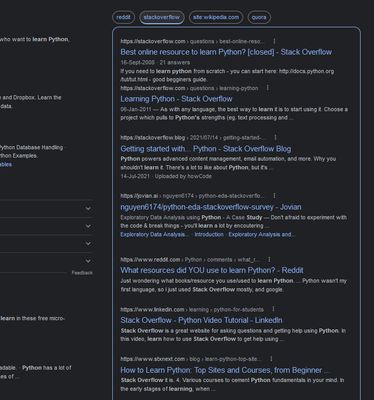Click the Feedback link
Image resolution: width=374 pixels, height=400 pixels.
[x=82, y=273]
